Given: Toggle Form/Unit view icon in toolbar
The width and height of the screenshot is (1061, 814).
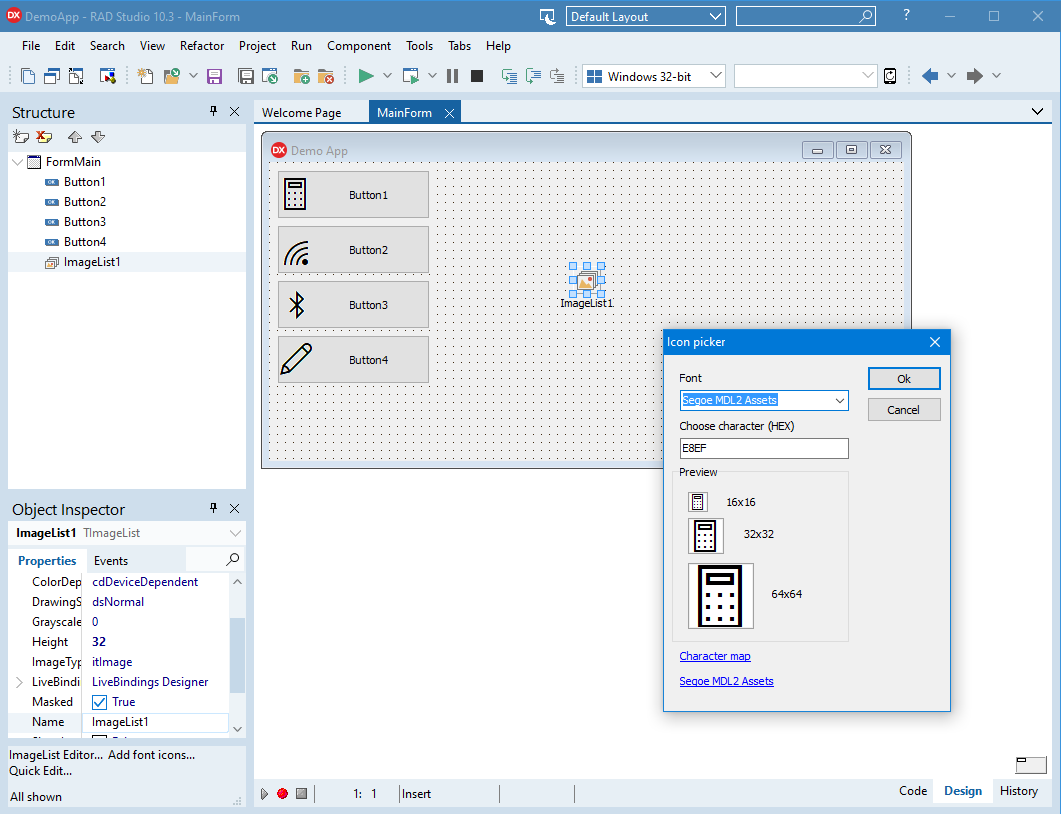Looking at the screenshot, I should click(76, 76).
